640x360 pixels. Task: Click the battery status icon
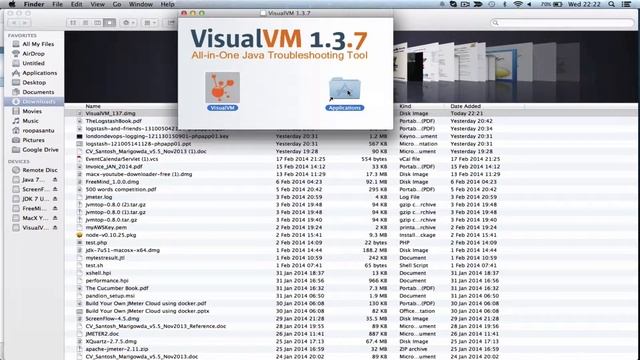[558, 4]
